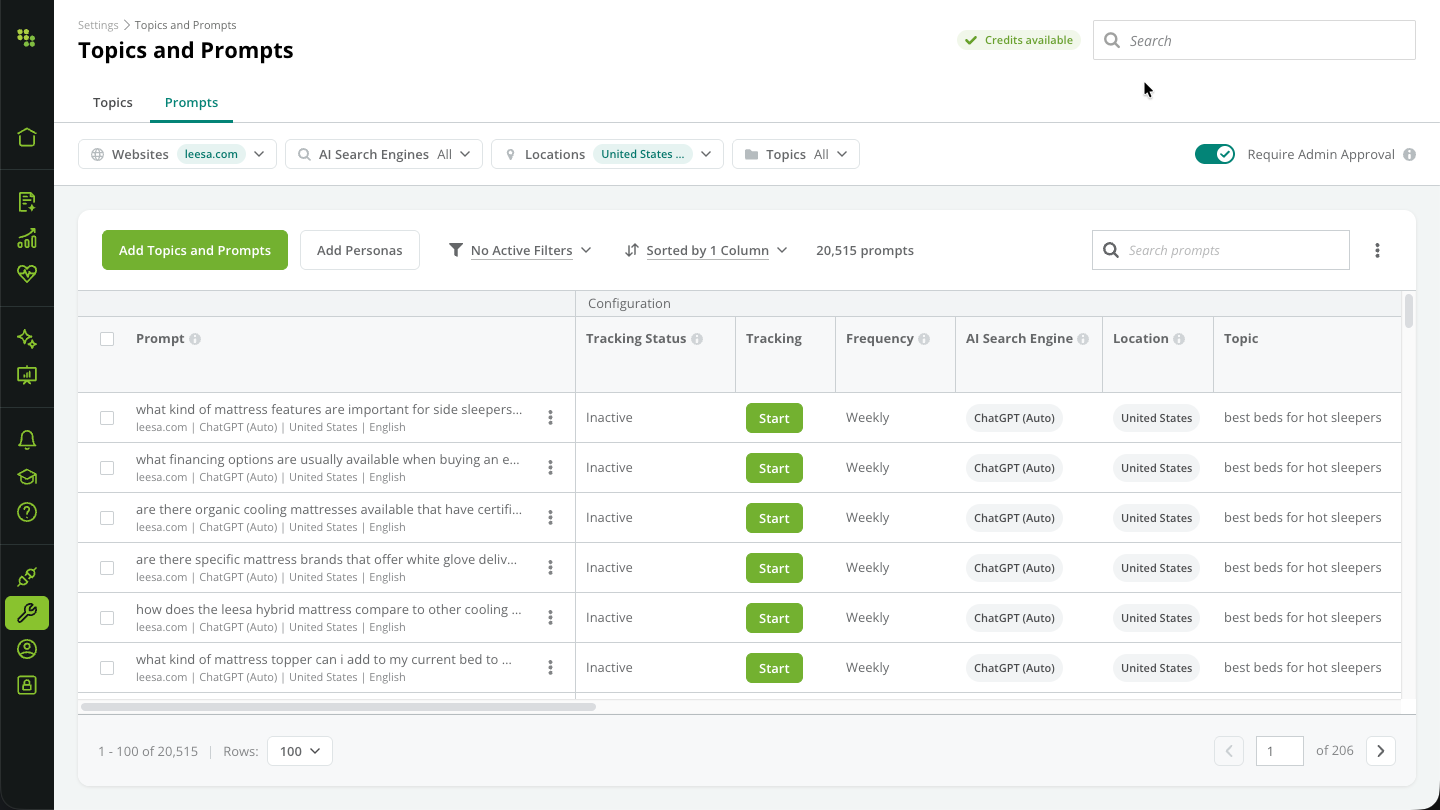Image resolution: width=1440 pixels, height=810 pixels.
Task: Check the 'are there organic cooling mattresses' row
Action: [107, 518]
